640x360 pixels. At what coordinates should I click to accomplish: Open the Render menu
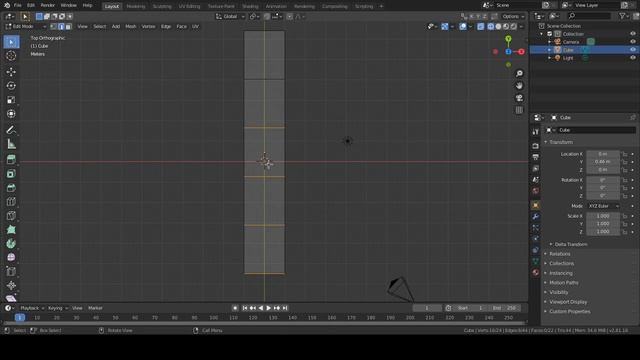pyautogui.click(x=47, y=6)
